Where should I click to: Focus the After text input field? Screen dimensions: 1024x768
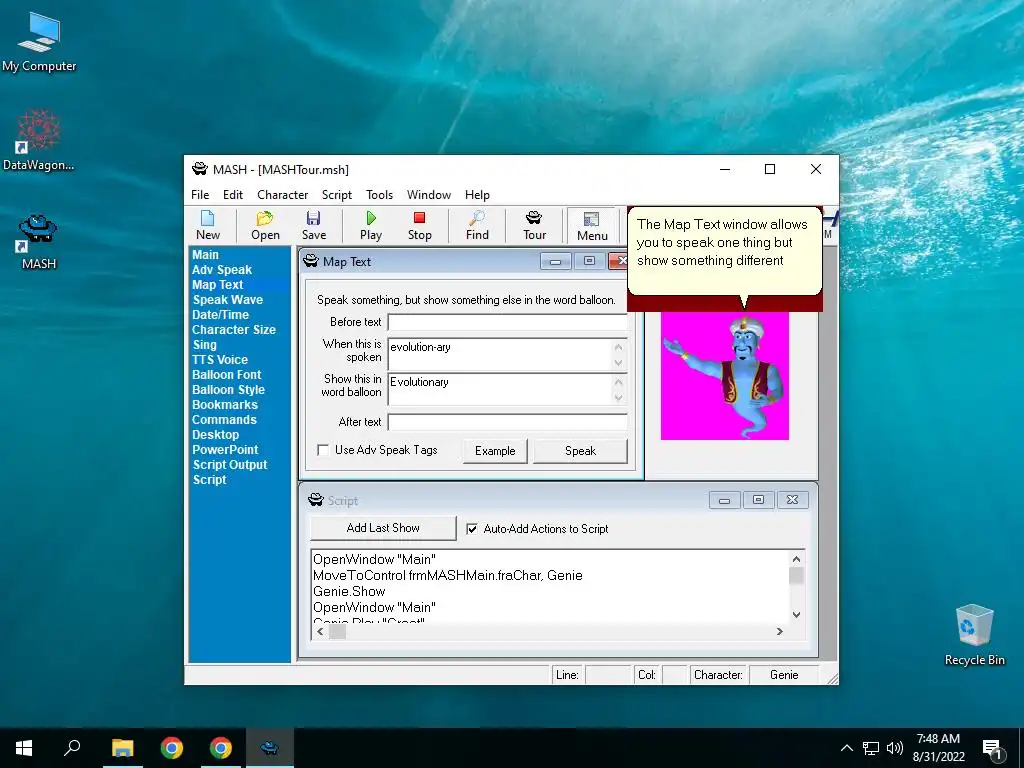click(507, 422)
